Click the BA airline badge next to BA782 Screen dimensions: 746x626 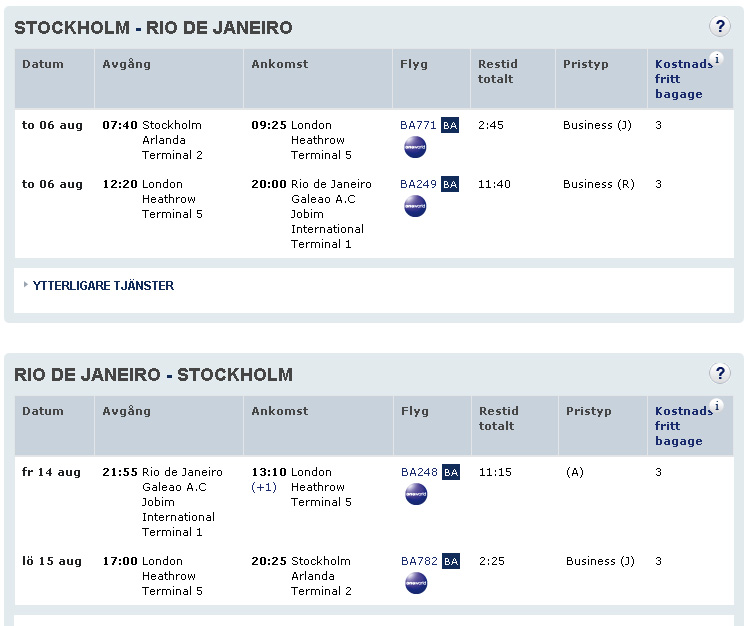point(451,561)
